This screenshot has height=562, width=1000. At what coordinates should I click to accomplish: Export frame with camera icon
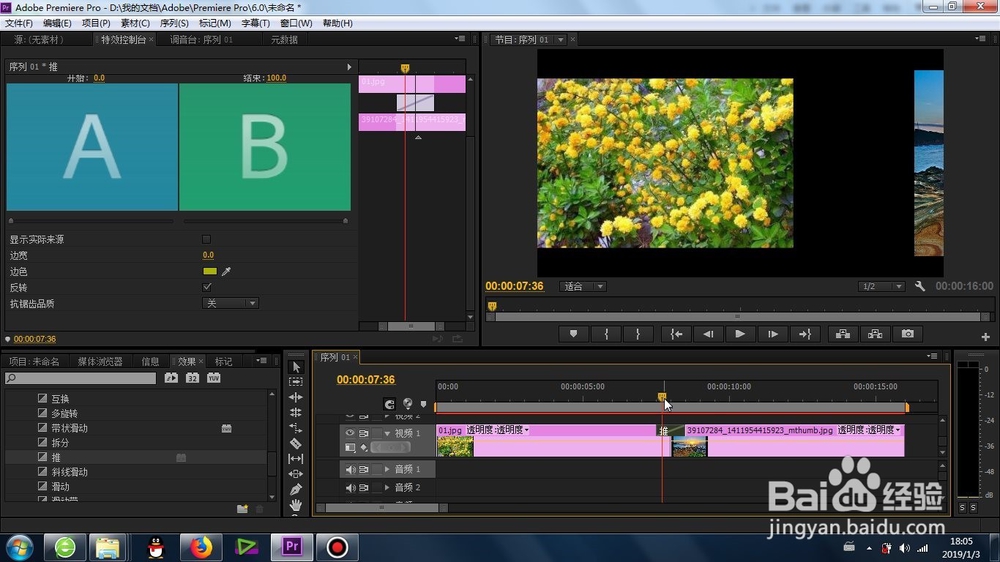coord(908,334)
